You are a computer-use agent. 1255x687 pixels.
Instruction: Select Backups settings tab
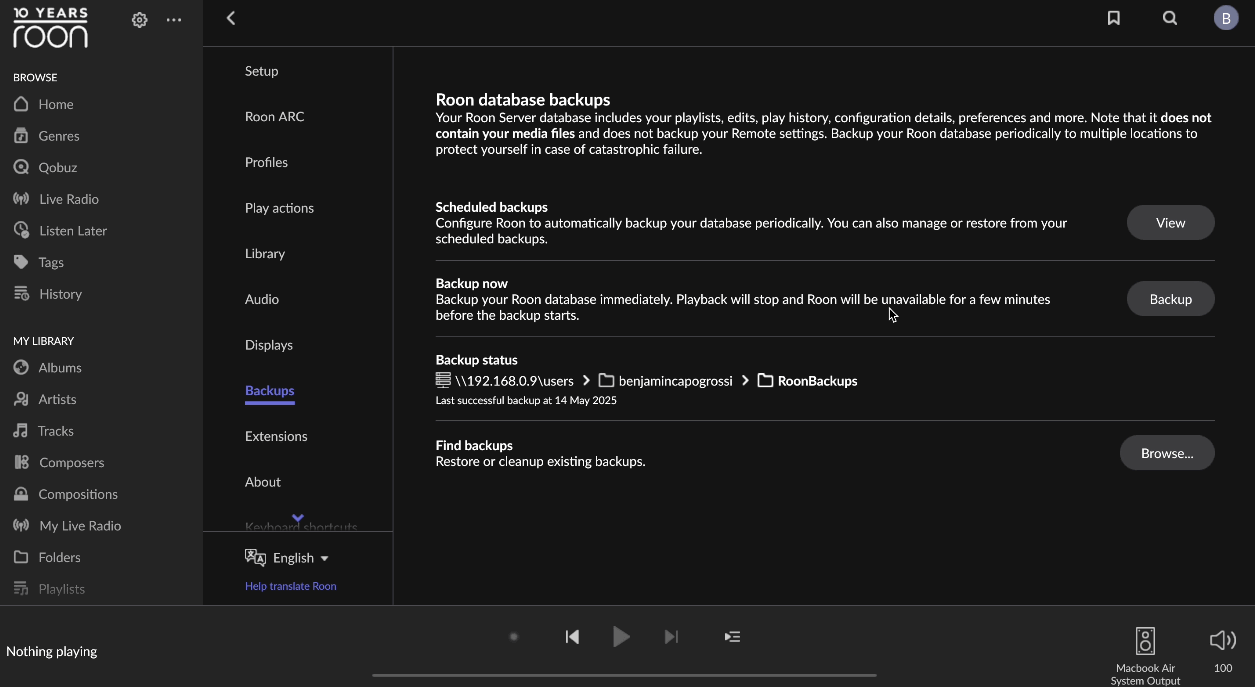click(x=270, y=391)
